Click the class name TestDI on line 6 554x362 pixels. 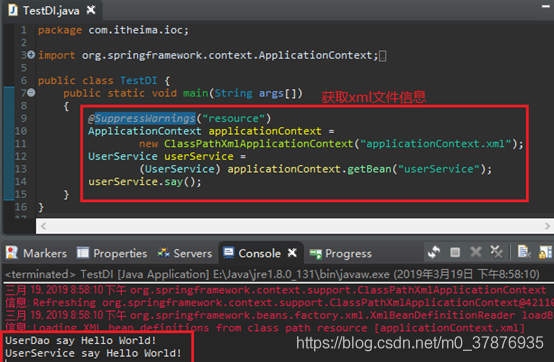(x=138, y=81)
